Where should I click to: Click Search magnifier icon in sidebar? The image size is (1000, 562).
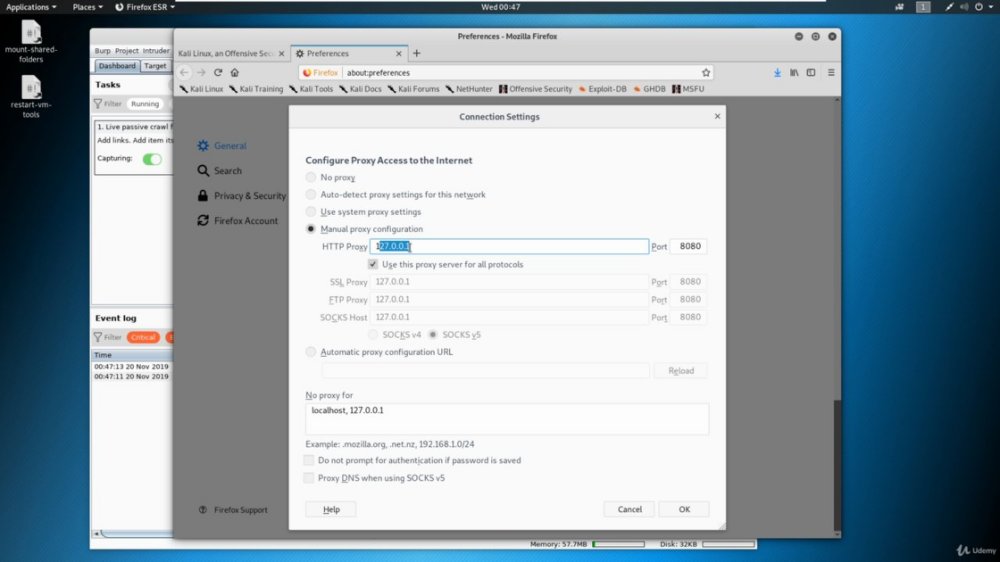(203, 170)
